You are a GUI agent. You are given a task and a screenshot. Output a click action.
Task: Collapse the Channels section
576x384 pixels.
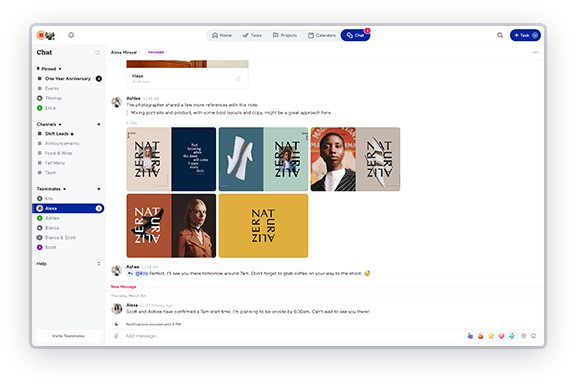click(x=60, y=124)
